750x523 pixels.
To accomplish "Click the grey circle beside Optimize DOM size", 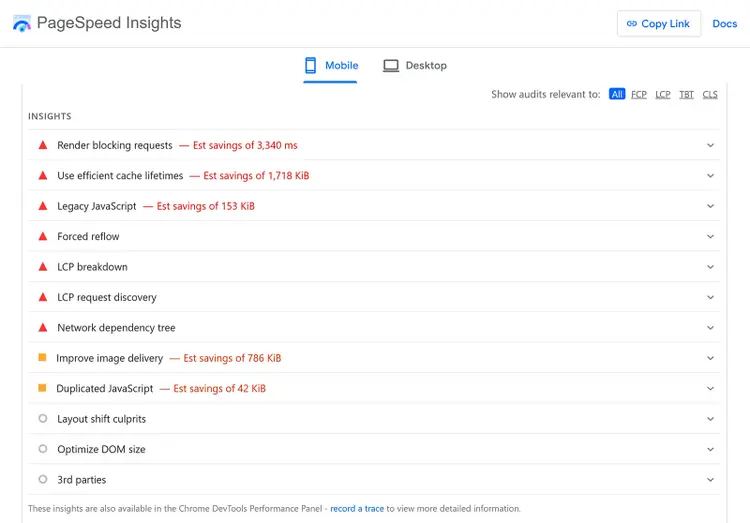I will (x=43, y=449).
